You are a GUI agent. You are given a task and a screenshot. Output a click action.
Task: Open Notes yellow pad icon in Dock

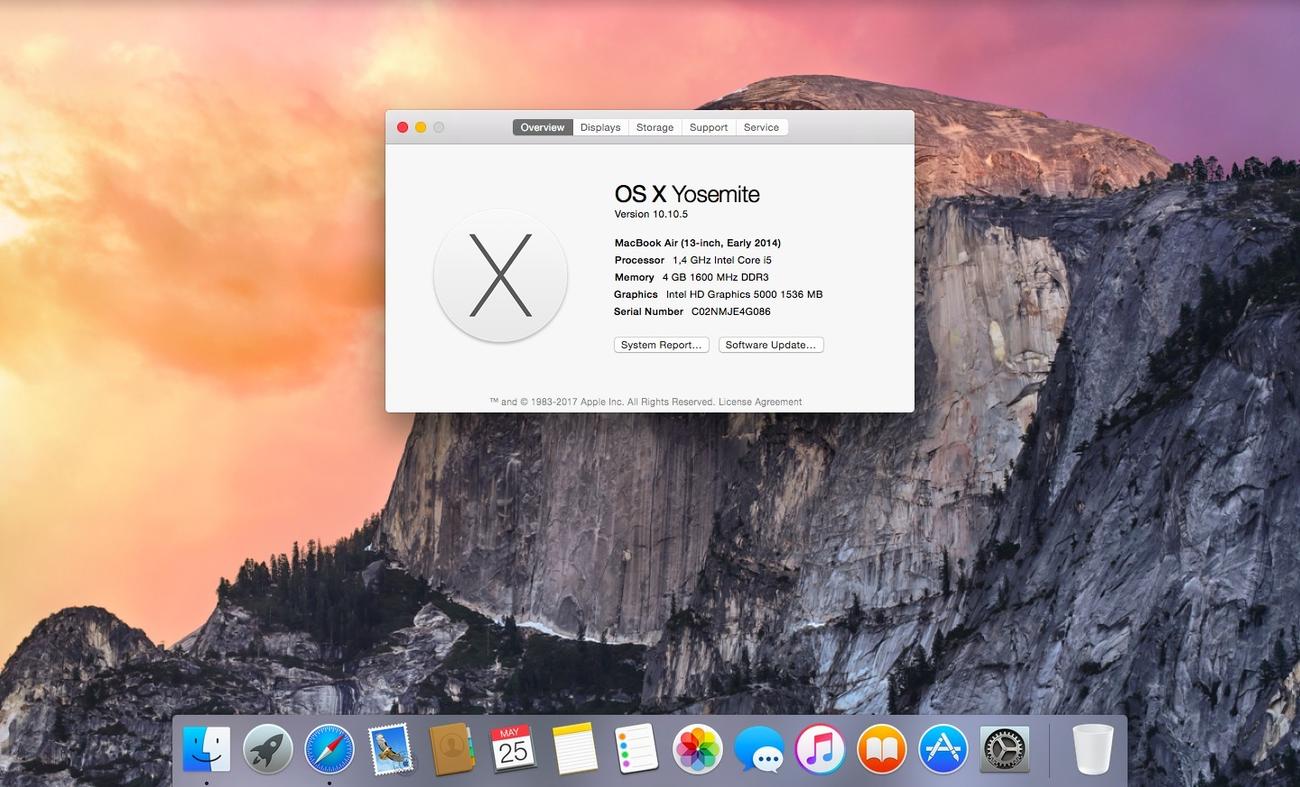575,749
